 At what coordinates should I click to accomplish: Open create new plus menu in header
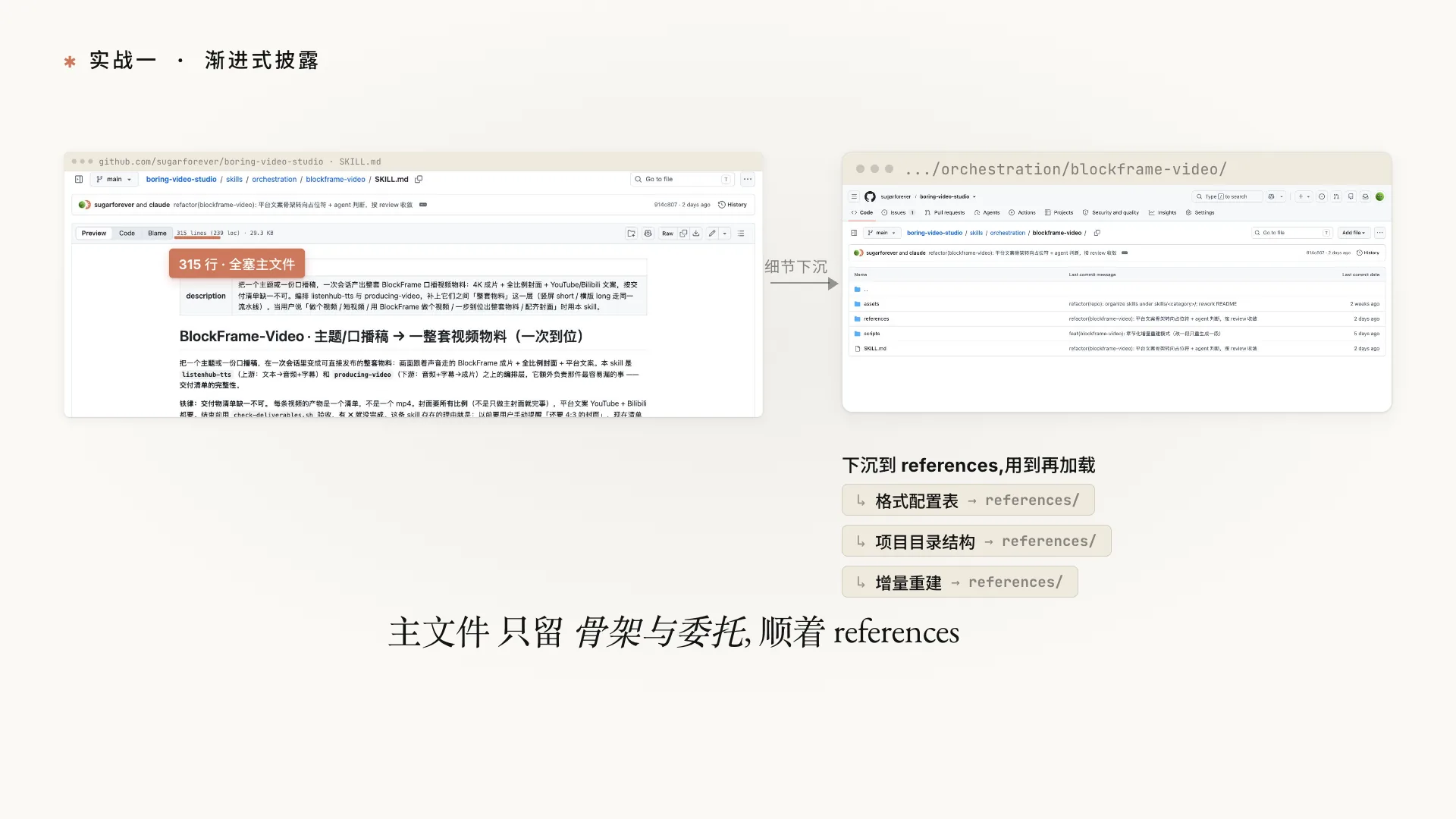pyautogui.click(x=1304, y=196)
